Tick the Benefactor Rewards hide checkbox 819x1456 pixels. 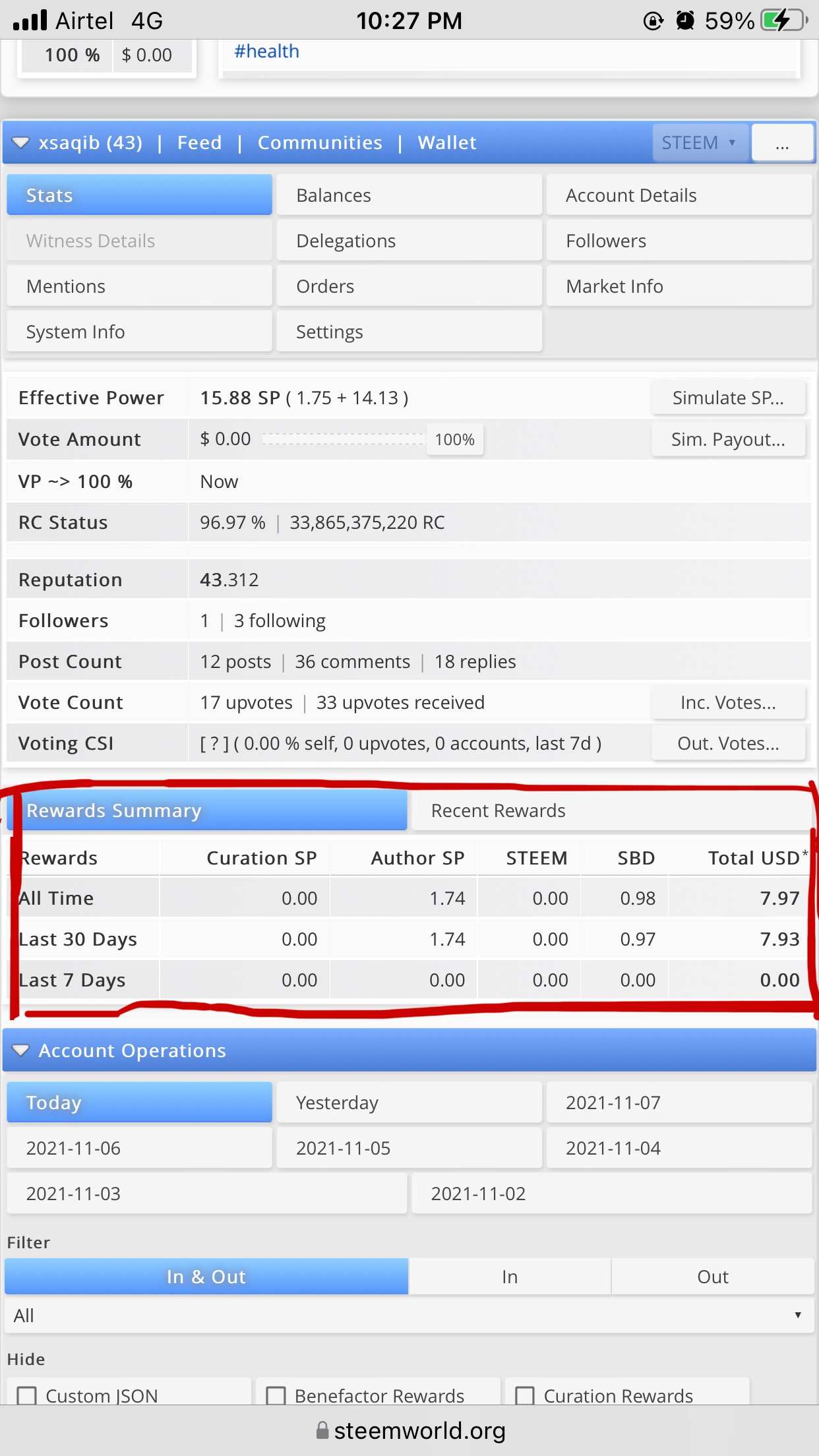pyautogui.click(x=276, y=1396)
